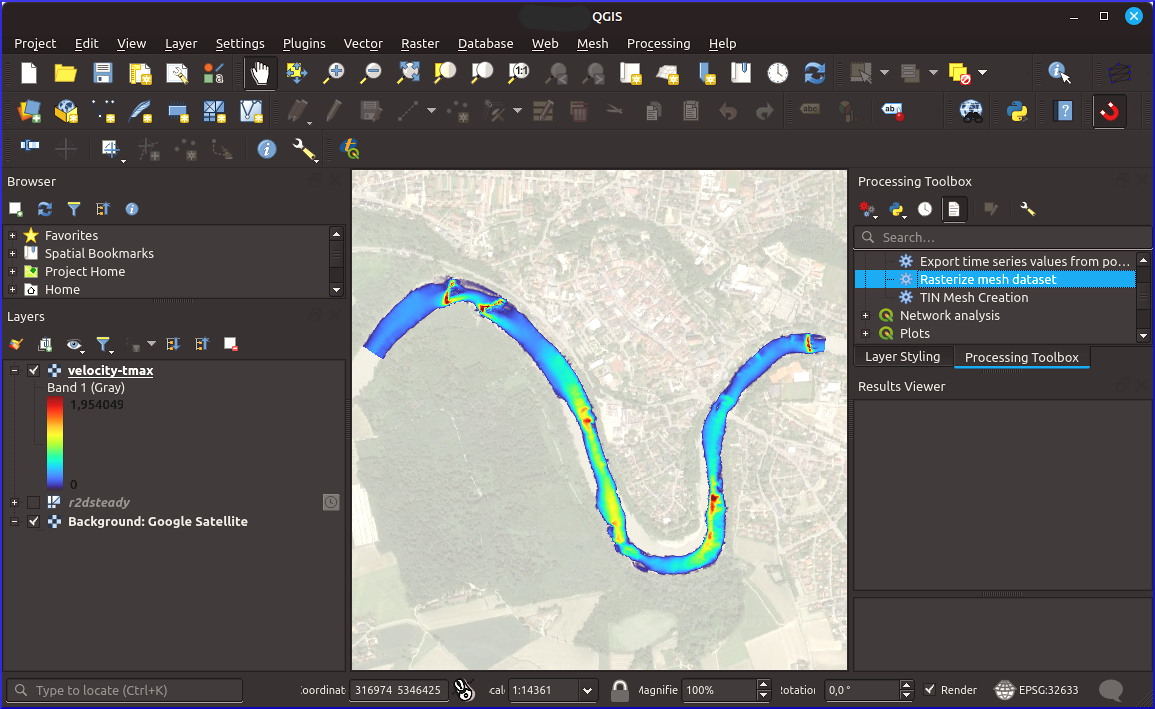Open the Mesh menu
This screenshot has width=1155, height=709.
593,44
